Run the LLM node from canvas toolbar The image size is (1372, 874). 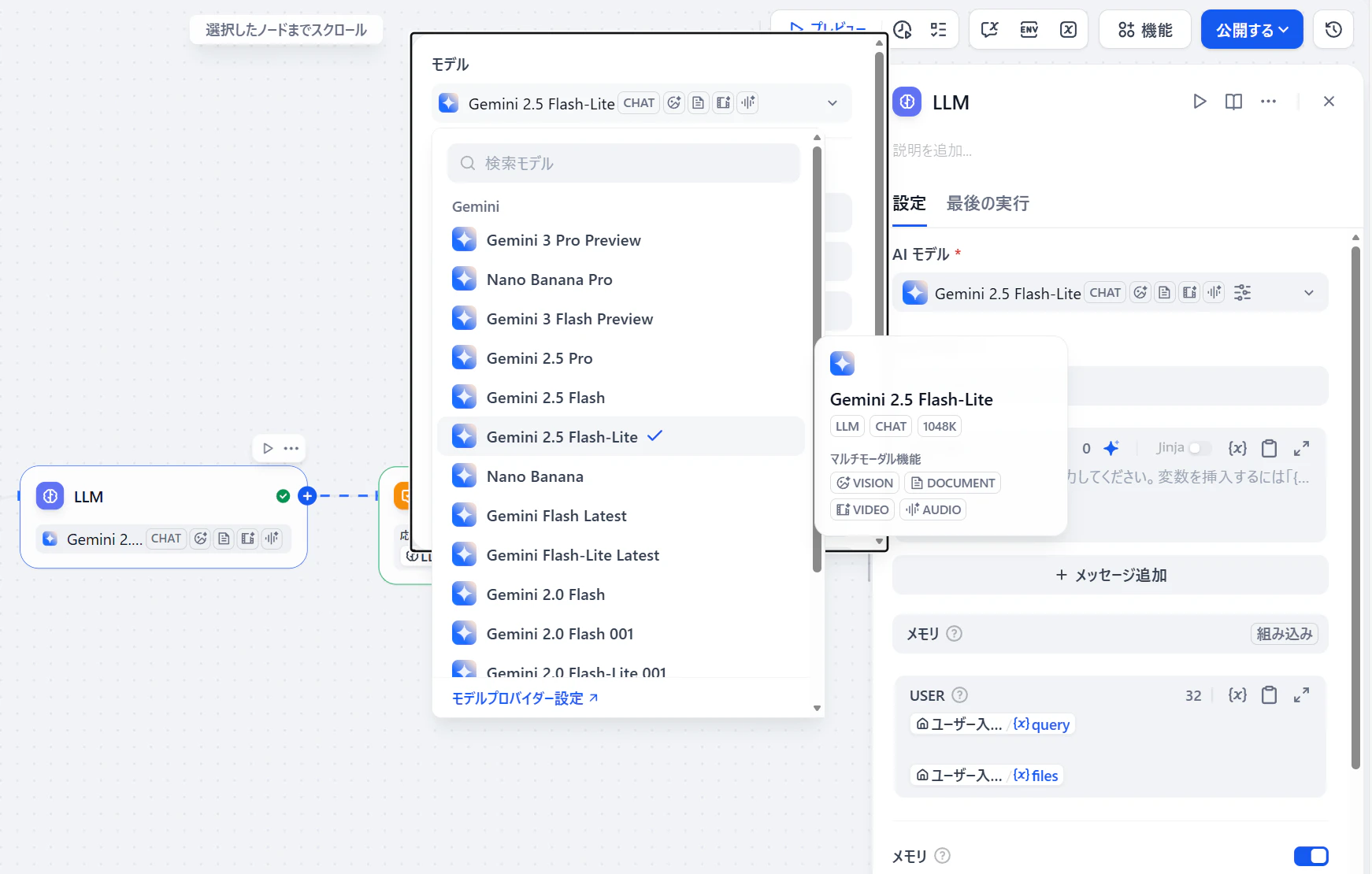tap(268, 448)
